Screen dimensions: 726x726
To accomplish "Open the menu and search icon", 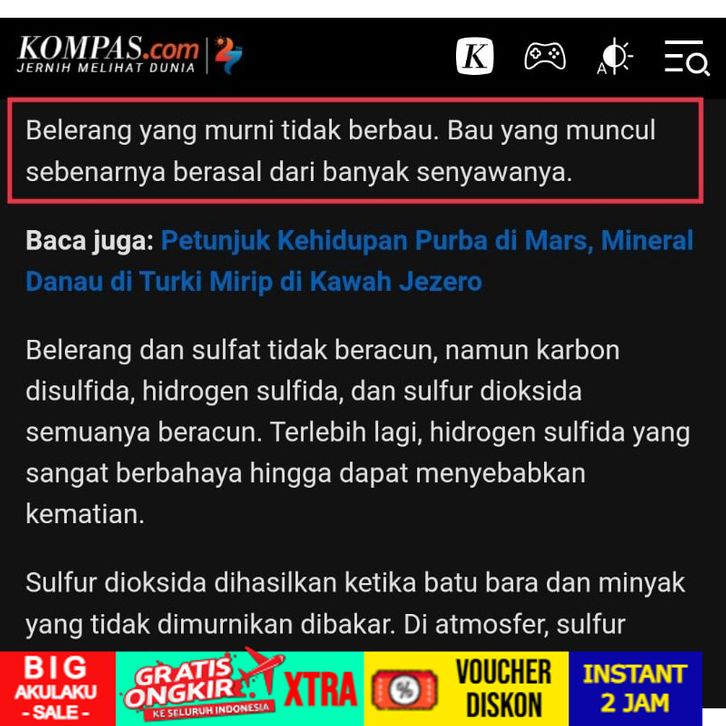I will tap(687, 57).
